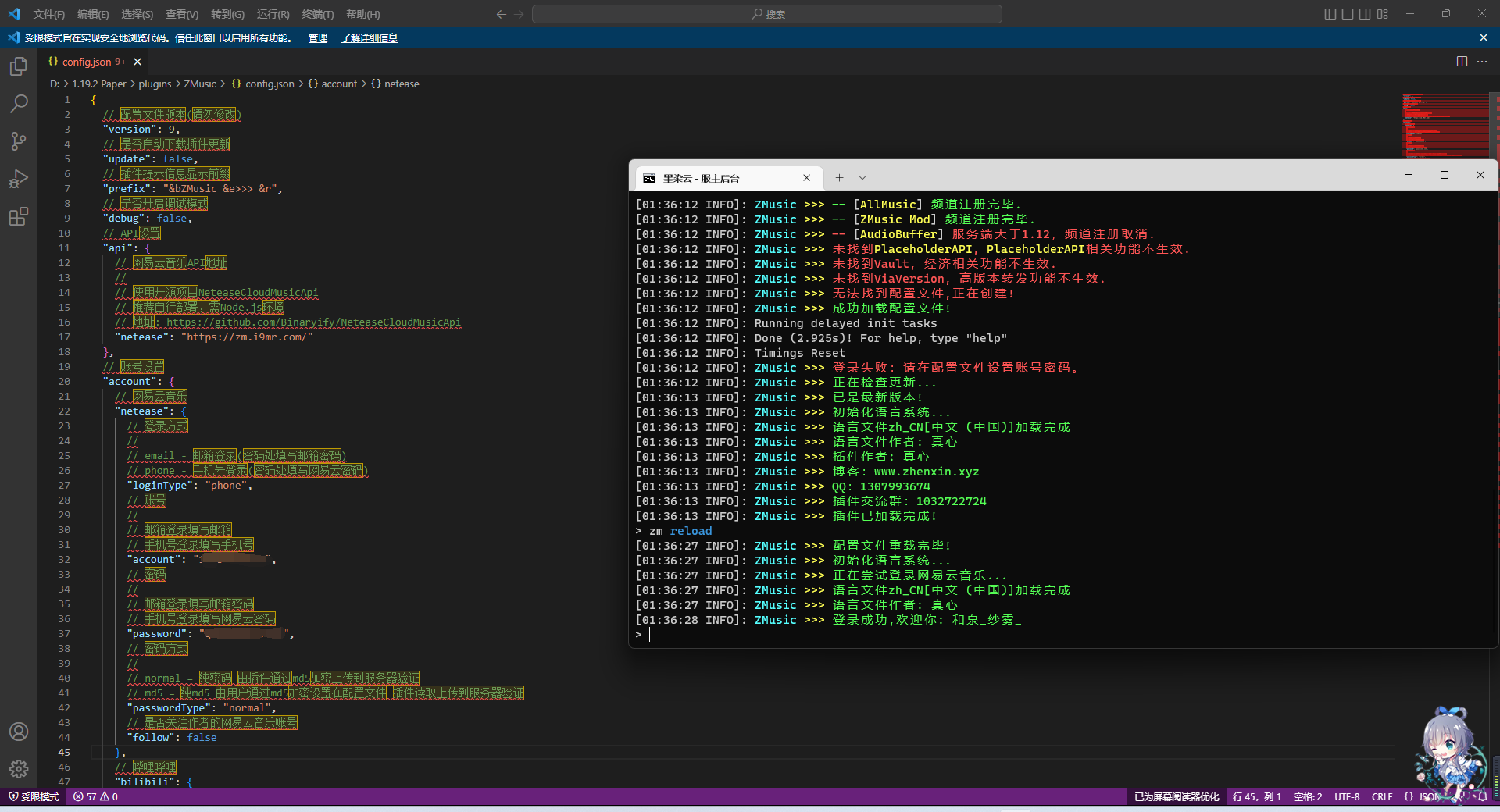Open the 编辑(E) menu

point(93,14)
